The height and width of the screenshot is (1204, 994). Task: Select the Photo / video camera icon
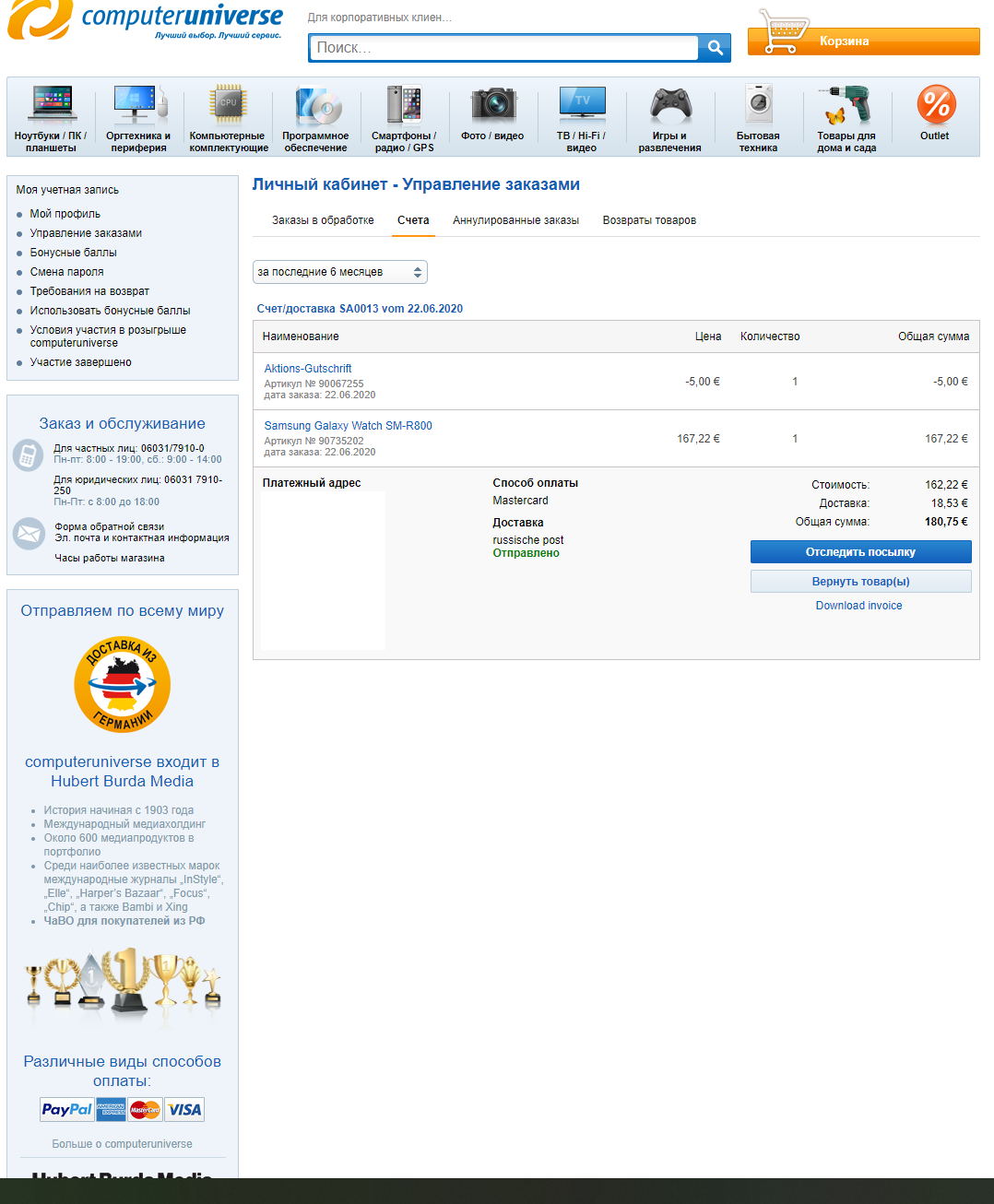pyautogui.click(x=492, y=104)
